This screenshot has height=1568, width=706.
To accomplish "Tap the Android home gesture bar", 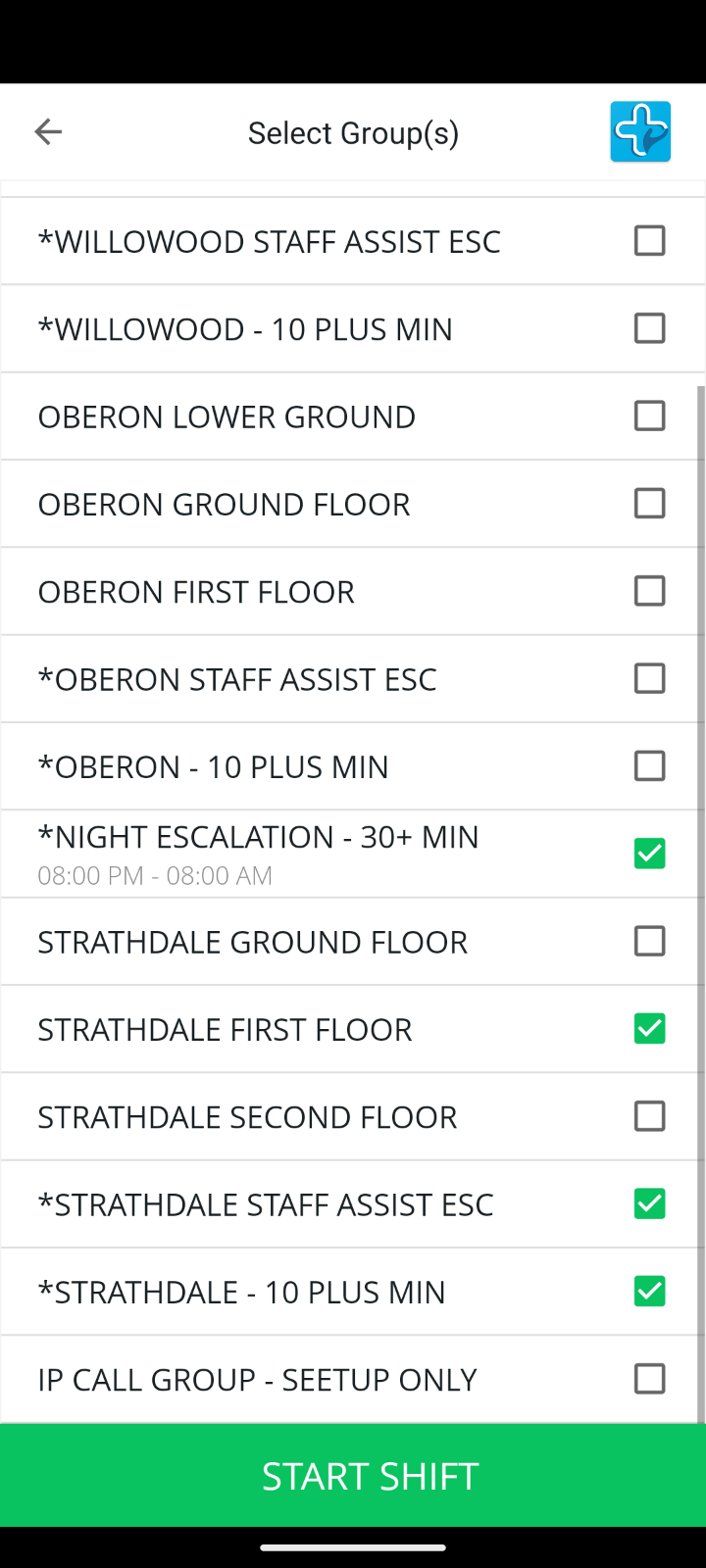I will tap(353, 1548).
